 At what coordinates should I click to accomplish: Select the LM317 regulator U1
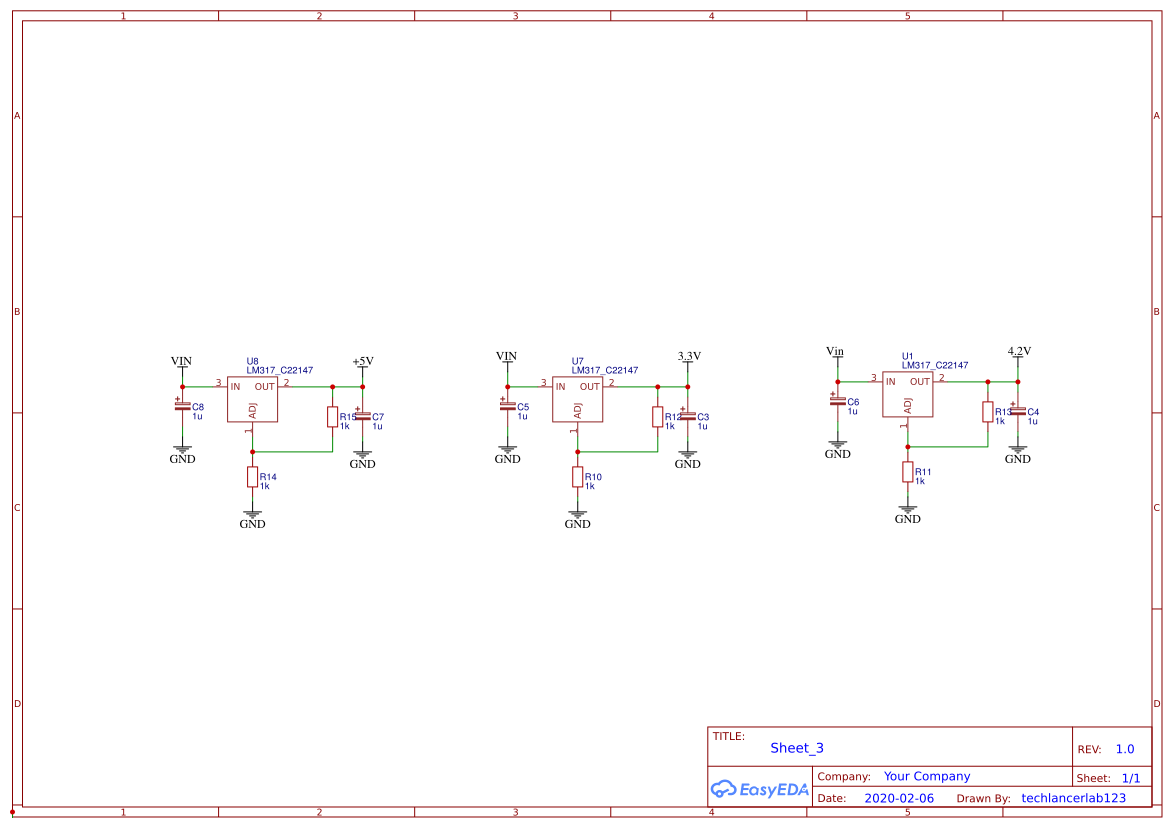908,393
